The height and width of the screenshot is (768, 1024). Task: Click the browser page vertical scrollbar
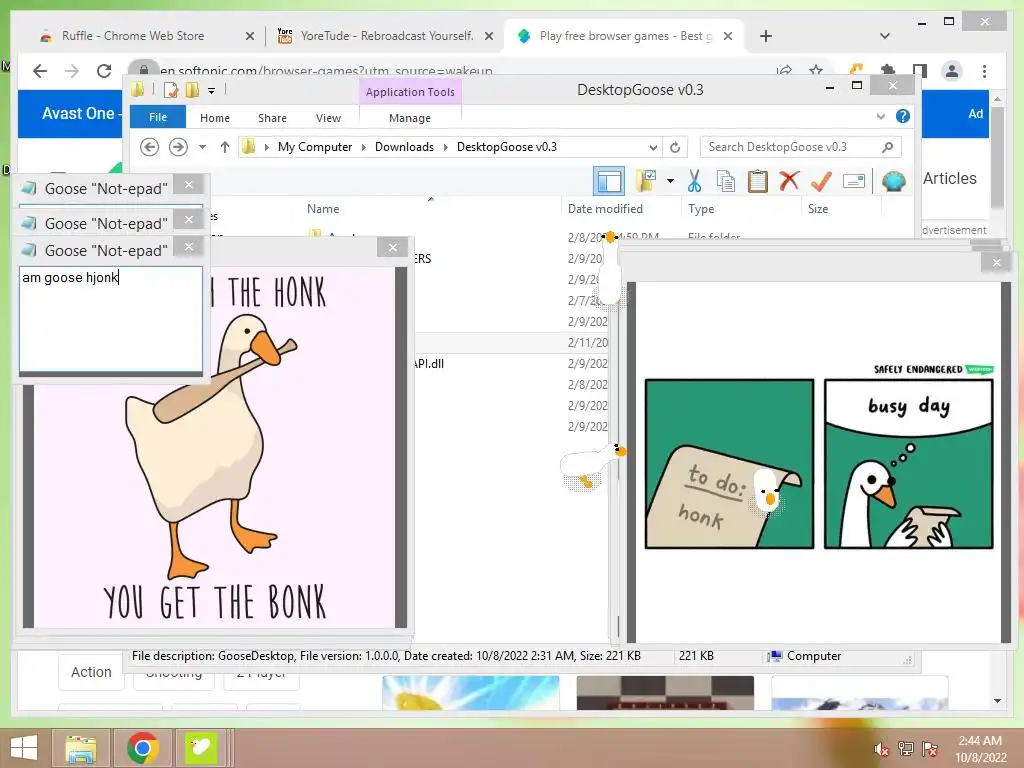(x=997, y=158)
